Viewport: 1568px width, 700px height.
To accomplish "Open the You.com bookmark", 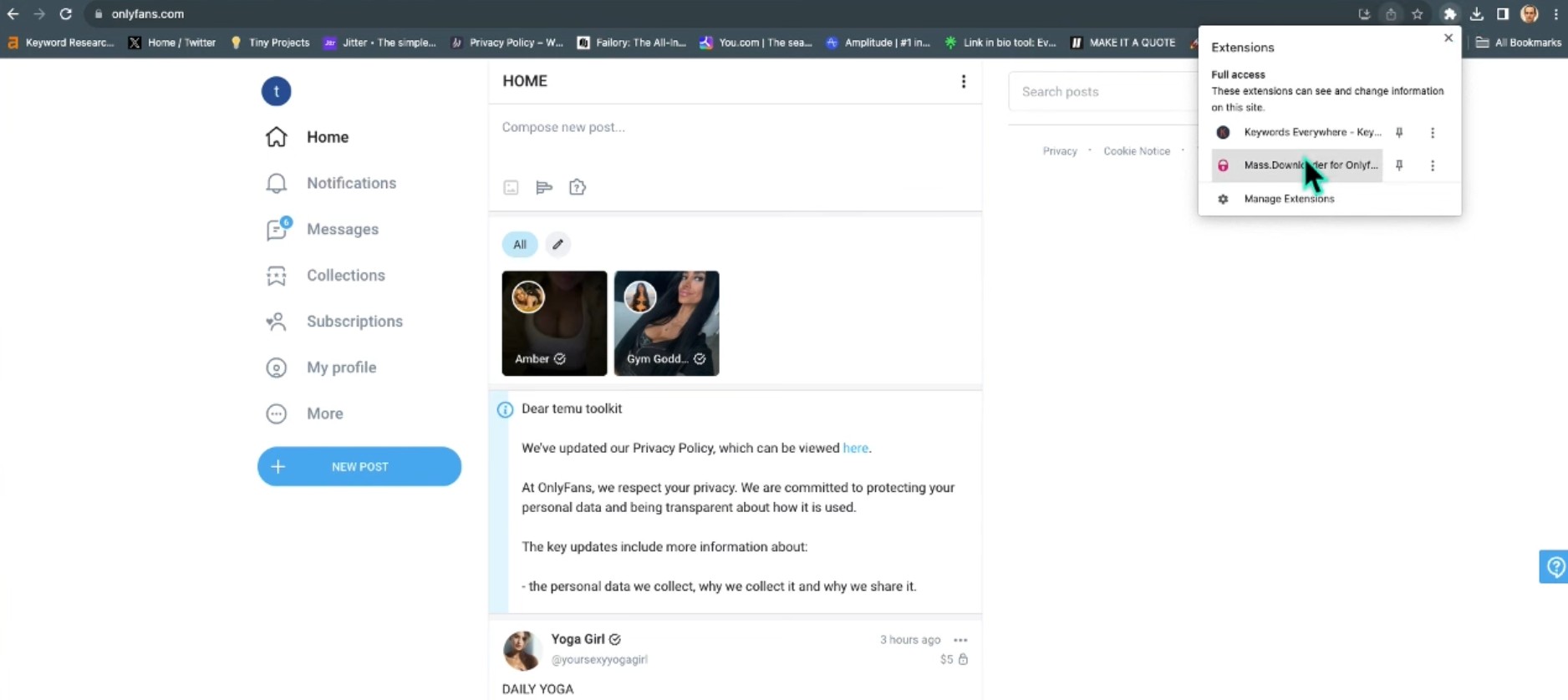I will pos(756,43).
